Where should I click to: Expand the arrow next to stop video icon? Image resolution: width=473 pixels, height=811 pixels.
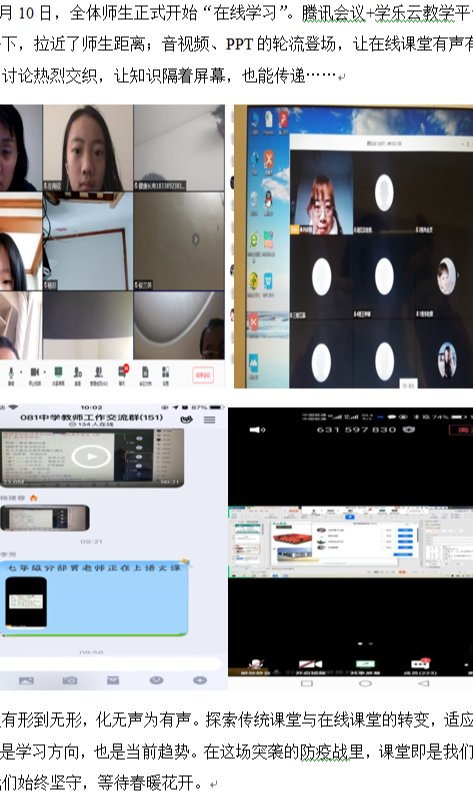(x=45, y=371)
